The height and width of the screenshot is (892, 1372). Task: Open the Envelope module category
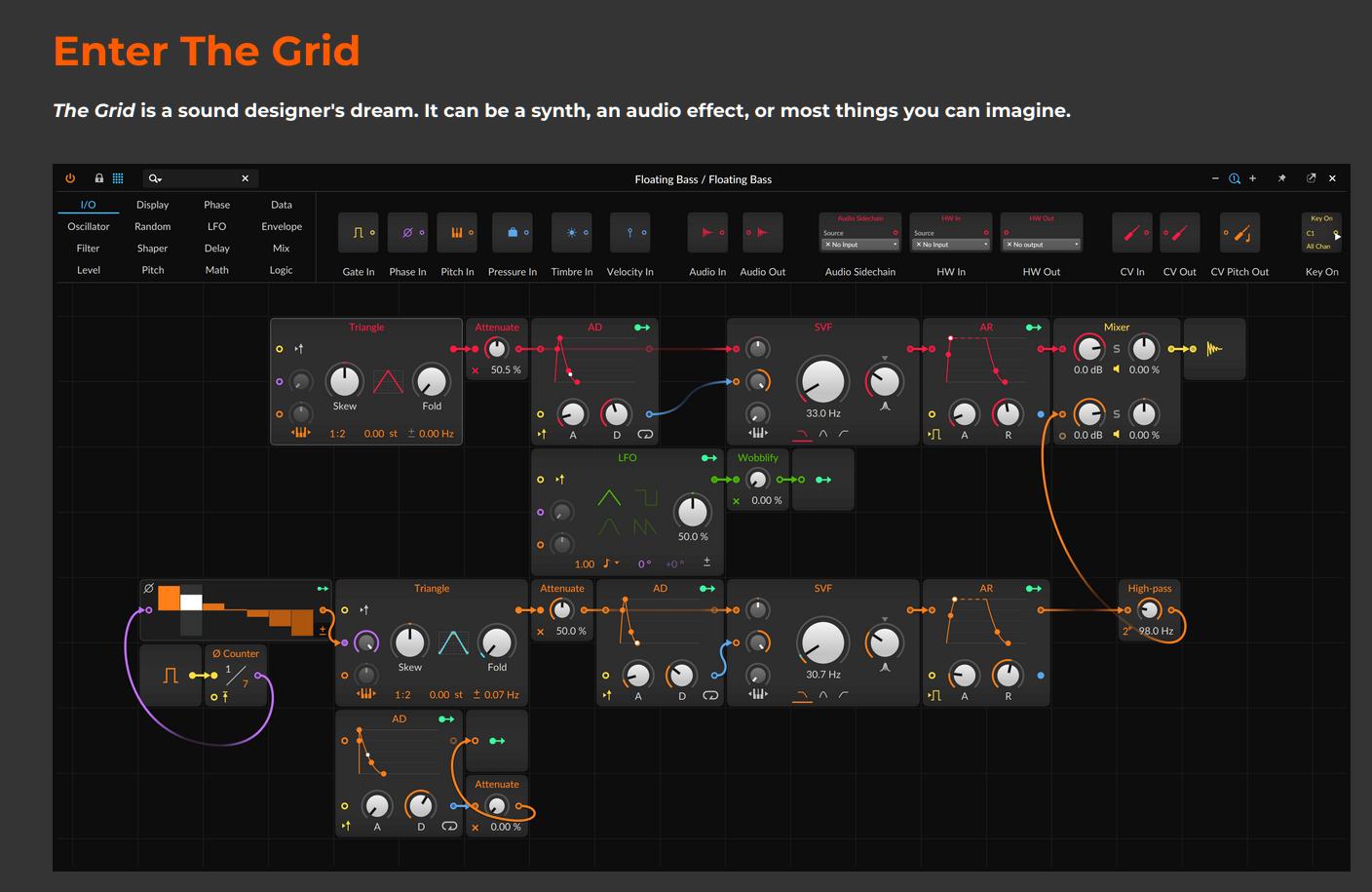[282, 226]
